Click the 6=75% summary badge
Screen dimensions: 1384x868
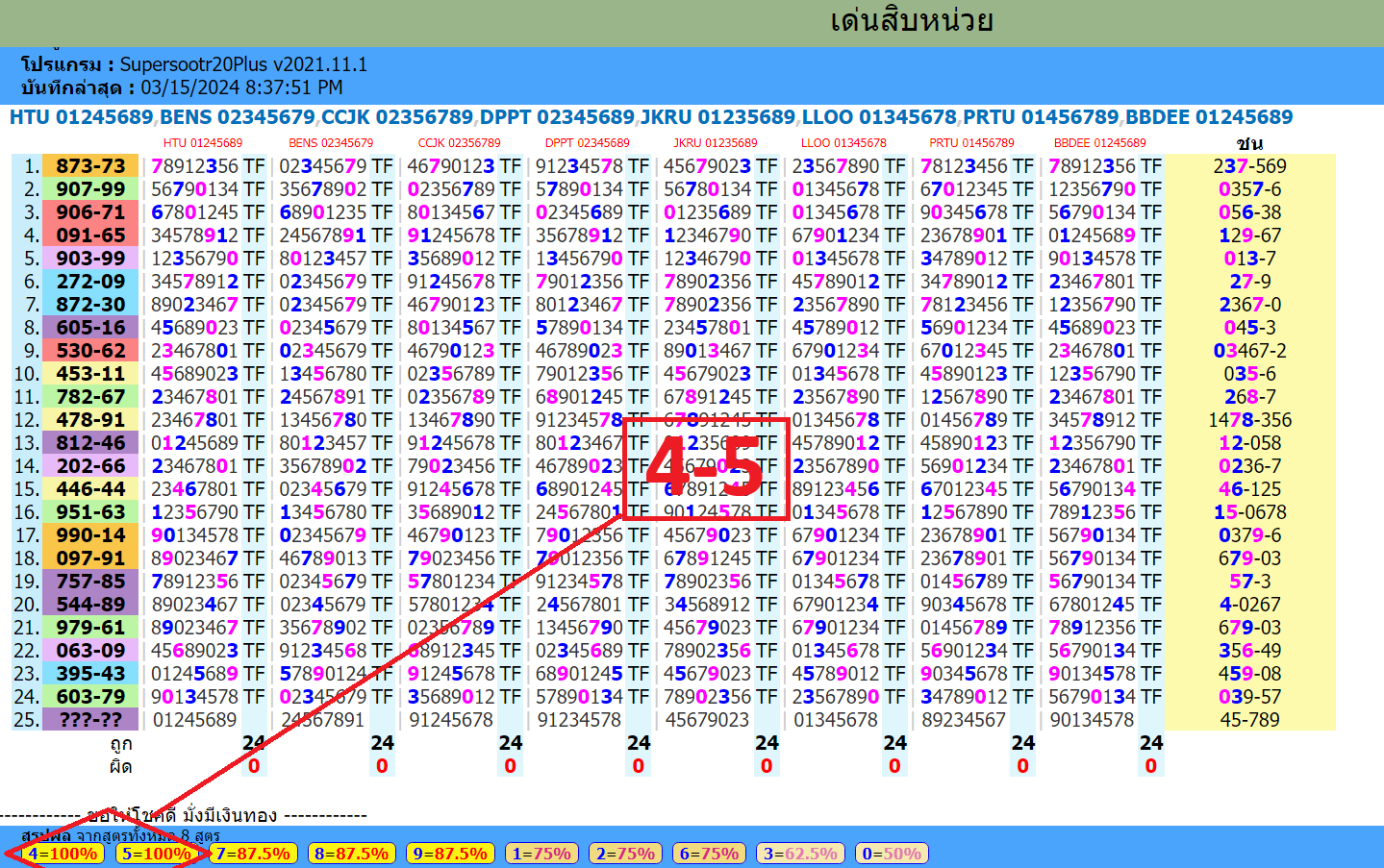tap(709, 854)
